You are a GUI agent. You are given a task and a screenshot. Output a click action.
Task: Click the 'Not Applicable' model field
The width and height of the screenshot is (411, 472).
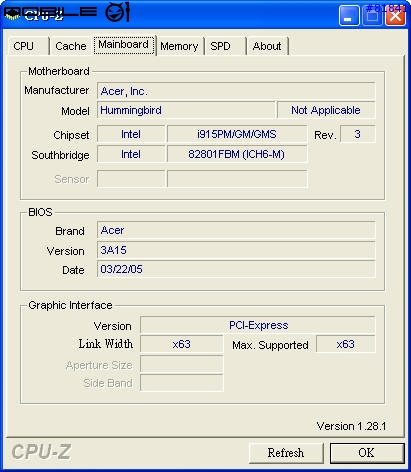point(326,110)
